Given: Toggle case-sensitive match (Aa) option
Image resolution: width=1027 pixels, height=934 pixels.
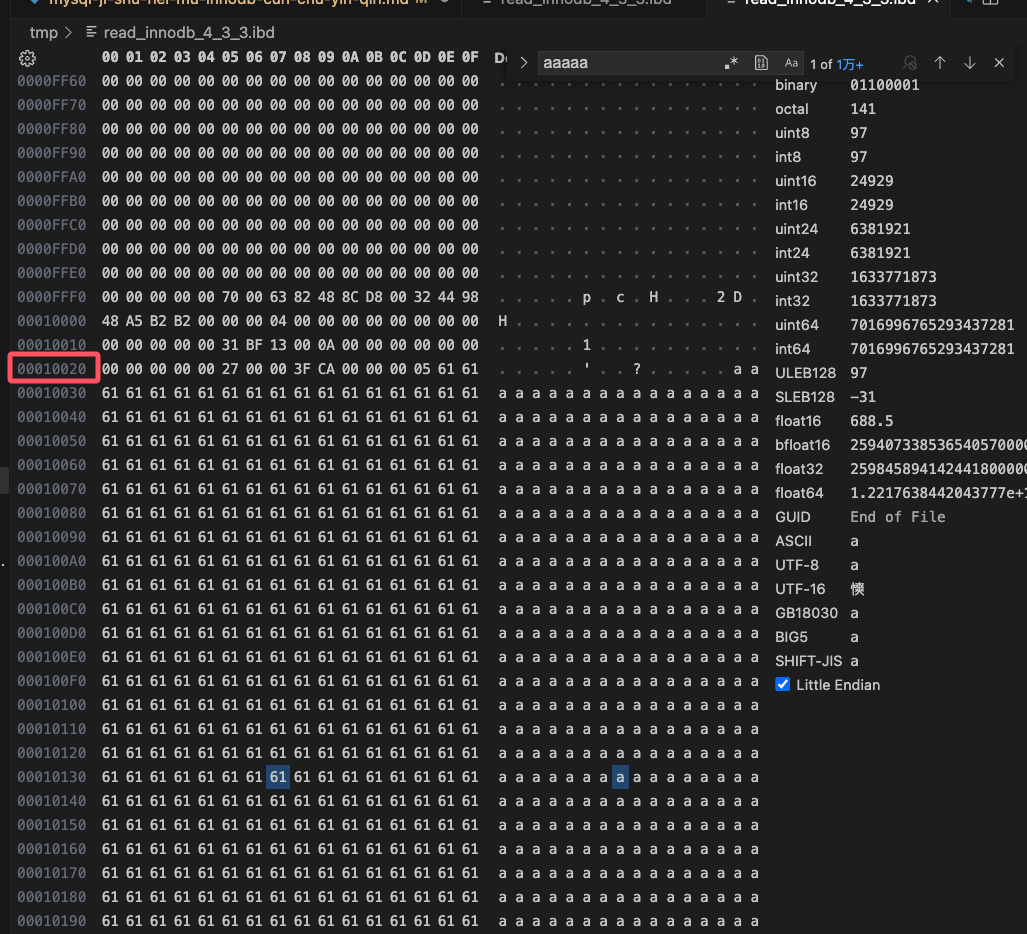Looking at the screenshot, I should [791, 63].
